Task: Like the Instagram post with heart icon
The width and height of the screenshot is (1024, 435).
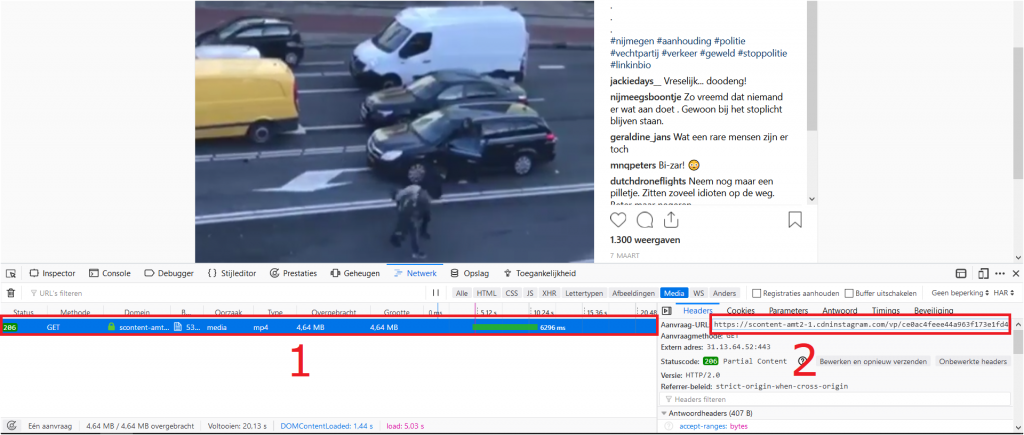Action: tap(619, 220)
